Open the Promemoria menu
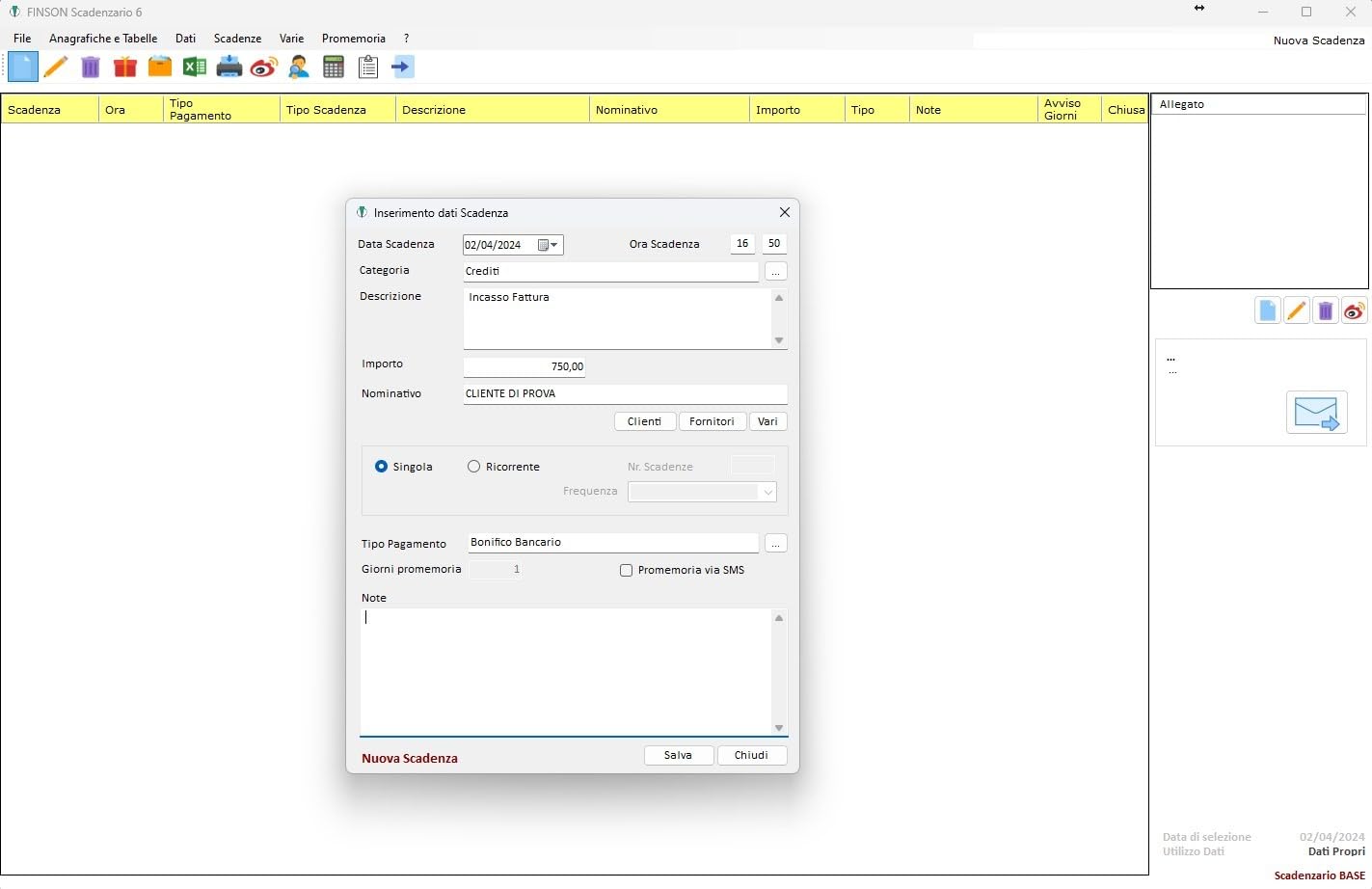This screenshot has height=889, width=1372. tap(353, 39)
